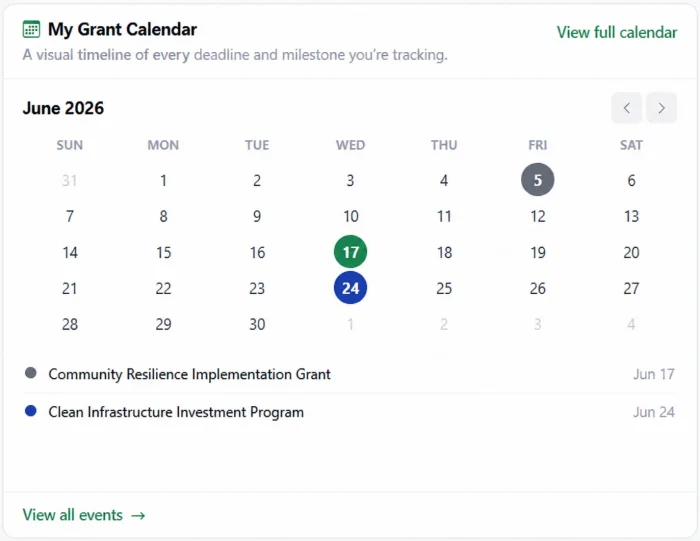The height and width of the screenshot is (541, 700).
Task: Go to the previous month
Action: click(626, 108)
